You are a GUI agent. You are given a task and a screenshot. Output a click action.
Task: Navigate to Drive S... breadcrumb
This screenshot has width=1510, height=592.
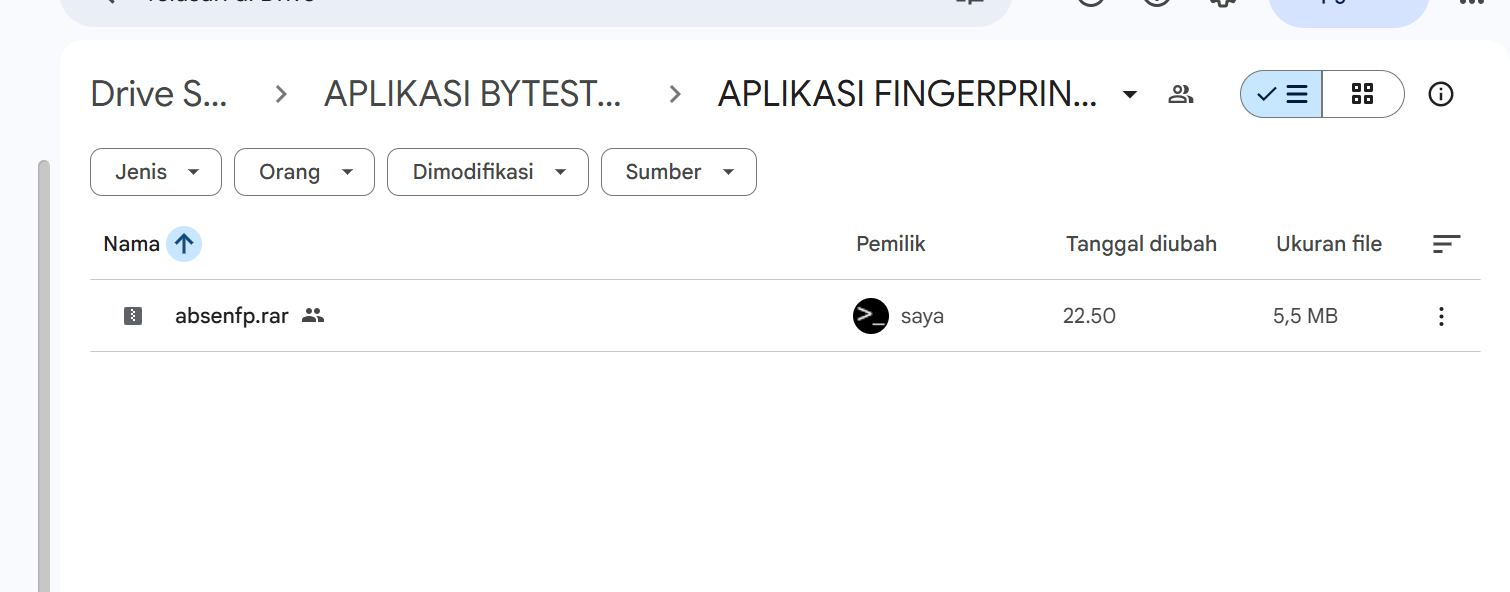tap(159, 95)
